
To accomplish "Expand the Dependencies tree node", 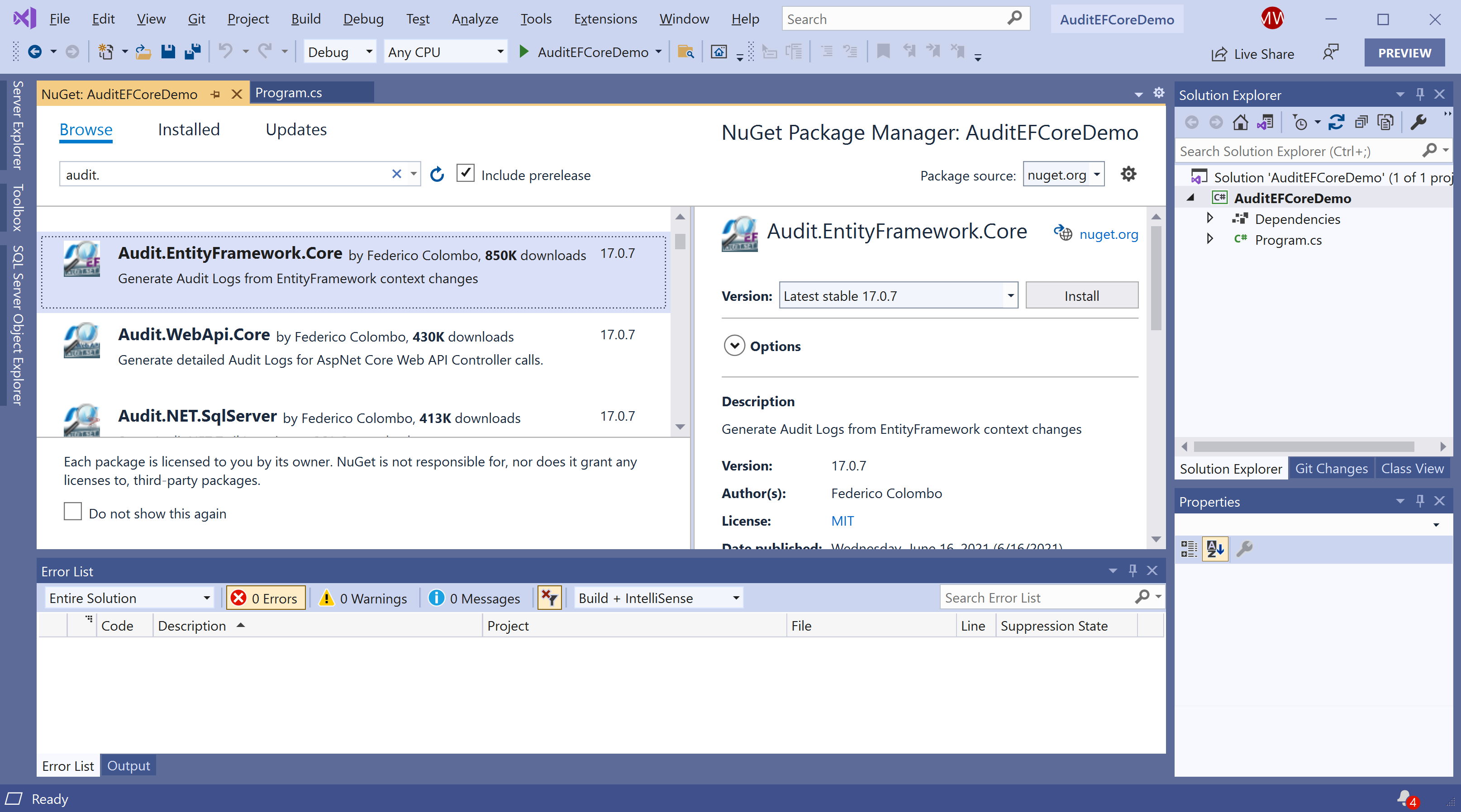I will [x=1209, y=218].
